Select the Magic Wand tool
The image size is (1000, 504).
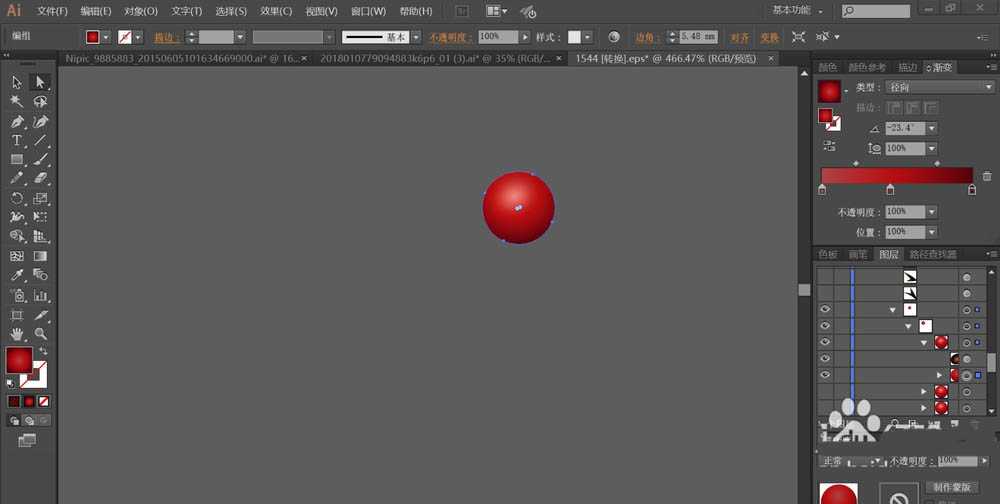click(17, 101)
